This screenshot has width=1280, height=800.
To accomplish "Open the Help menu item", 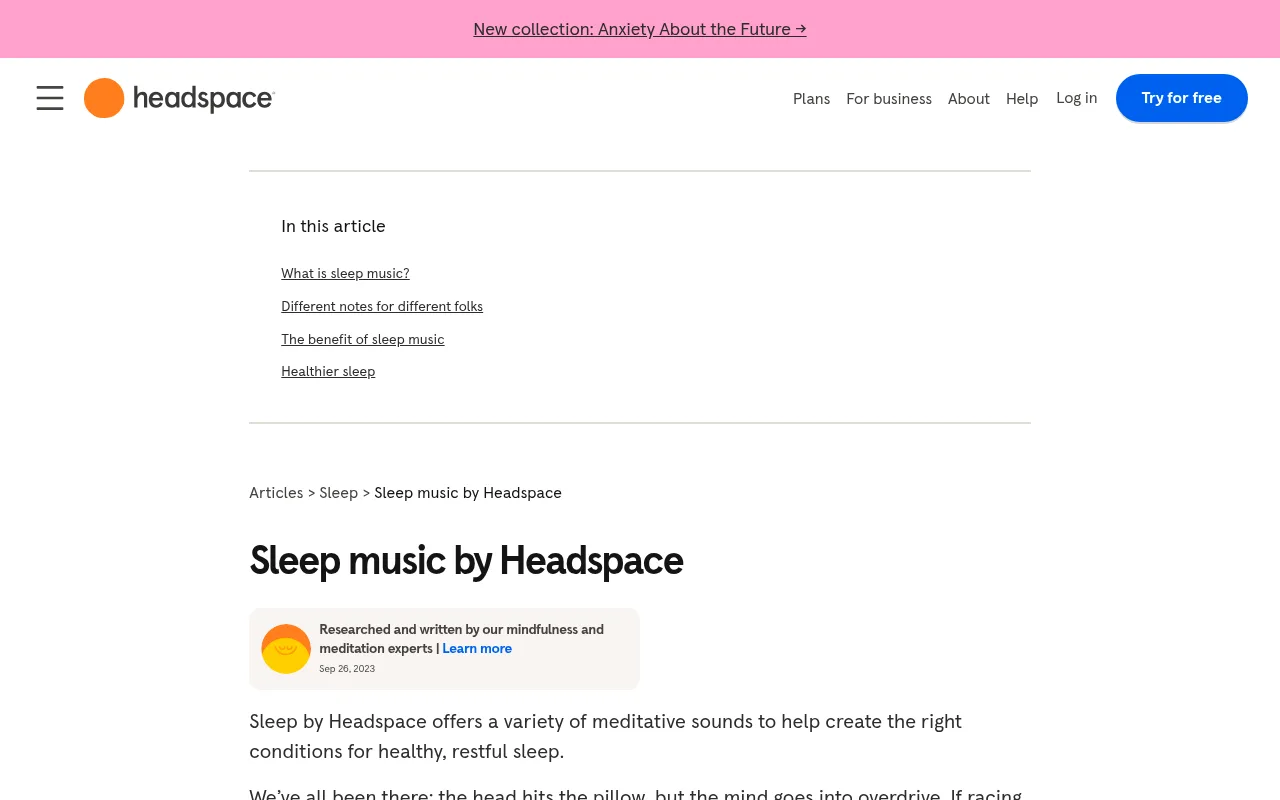I will point(1022,99).
